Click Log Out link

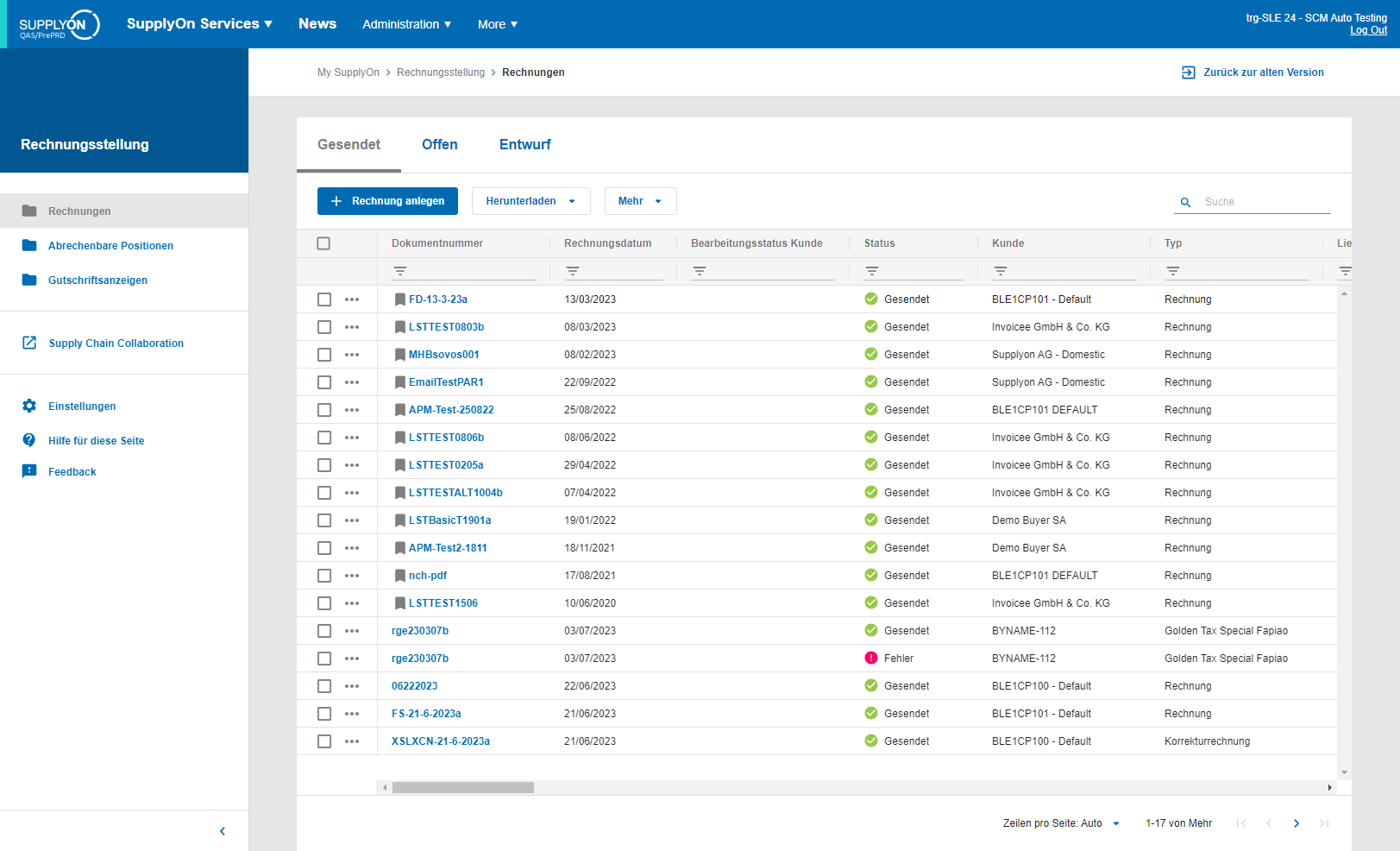point(1368,30)
